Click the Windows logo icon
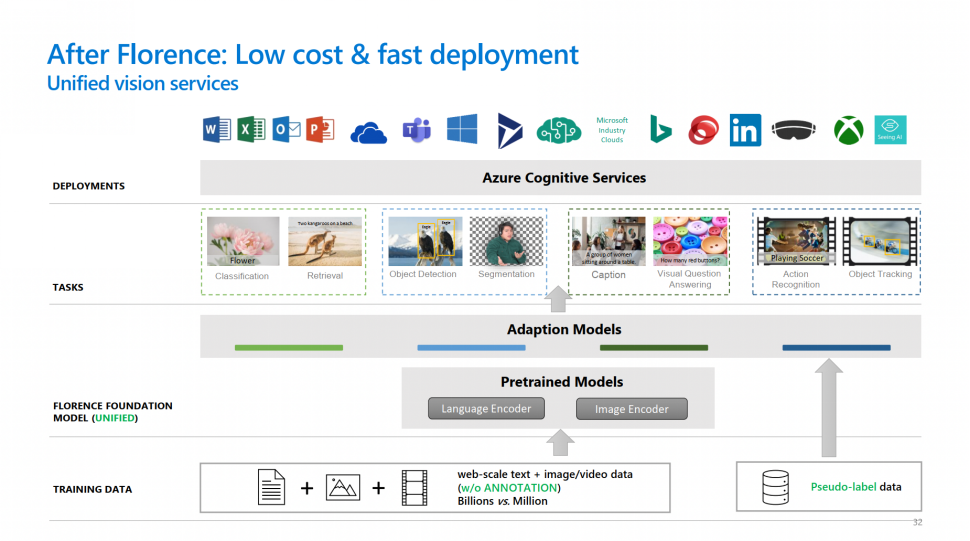Viewport: 970px width, 541px height. pyautogui.click(x=462, y=130)
